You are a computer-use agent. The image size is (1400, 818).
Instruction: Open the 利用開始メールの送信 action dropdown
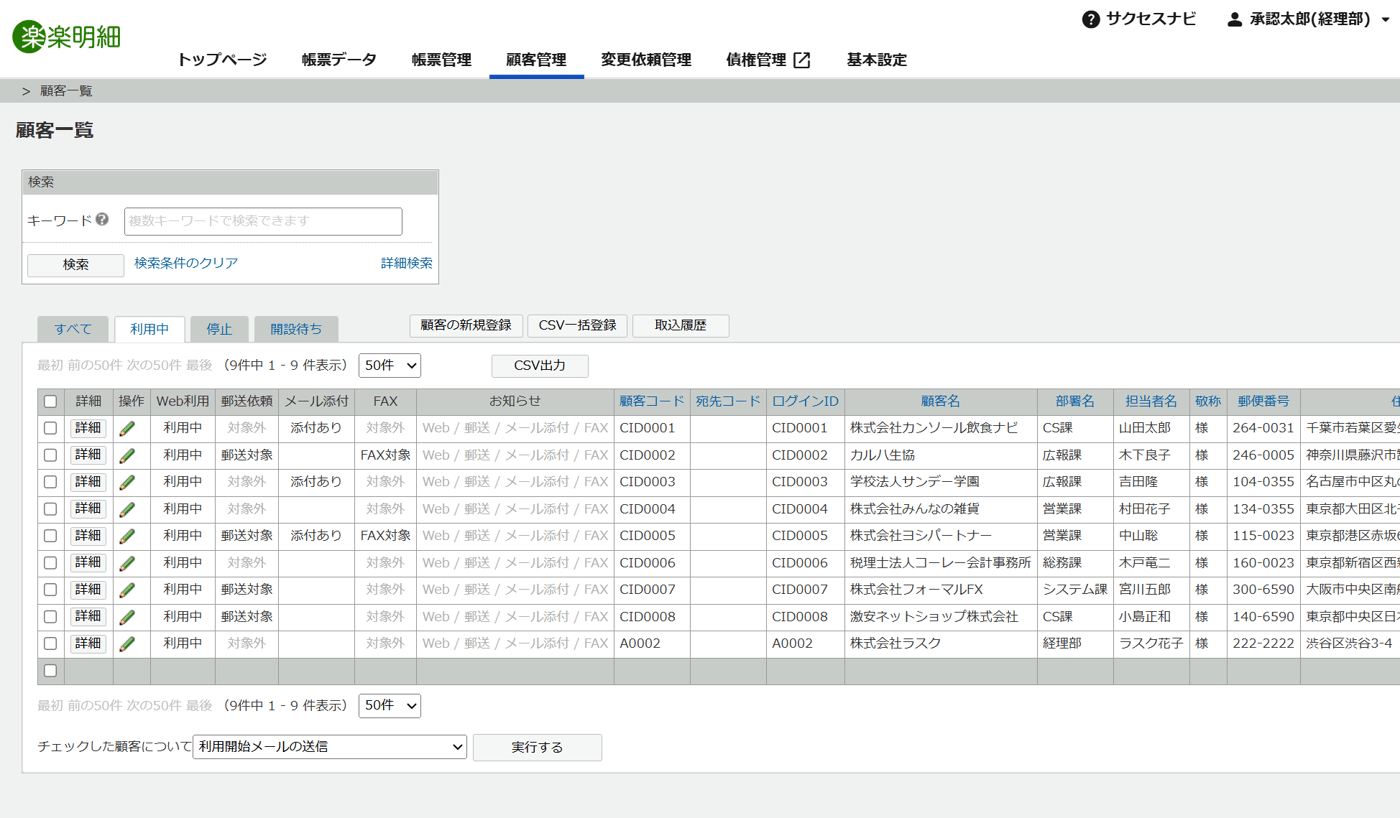[330, 747]
